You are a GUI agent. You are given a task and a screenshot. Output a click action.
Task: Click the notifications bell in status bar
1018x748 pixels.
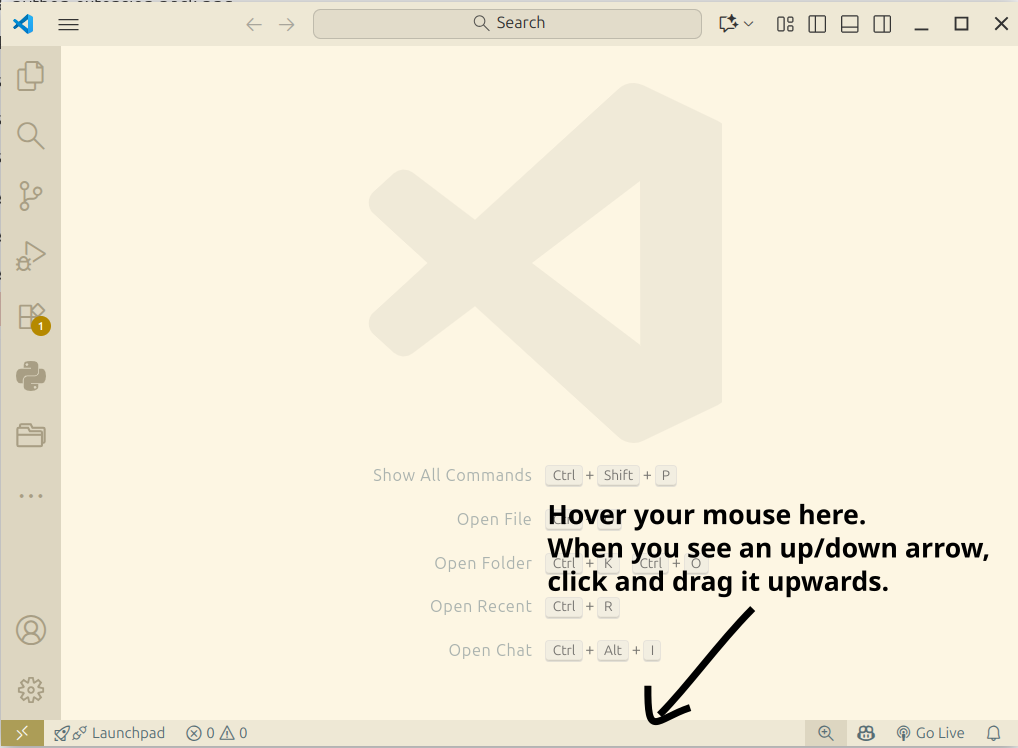click(x=993, y=733)
